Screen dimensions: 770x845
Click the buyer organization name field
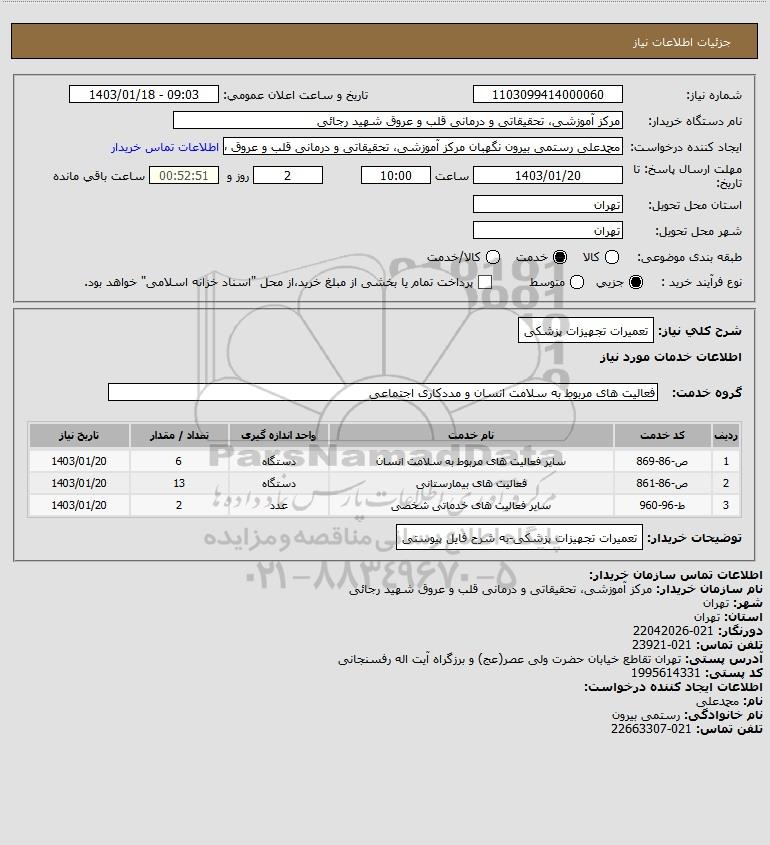point(398,121)
